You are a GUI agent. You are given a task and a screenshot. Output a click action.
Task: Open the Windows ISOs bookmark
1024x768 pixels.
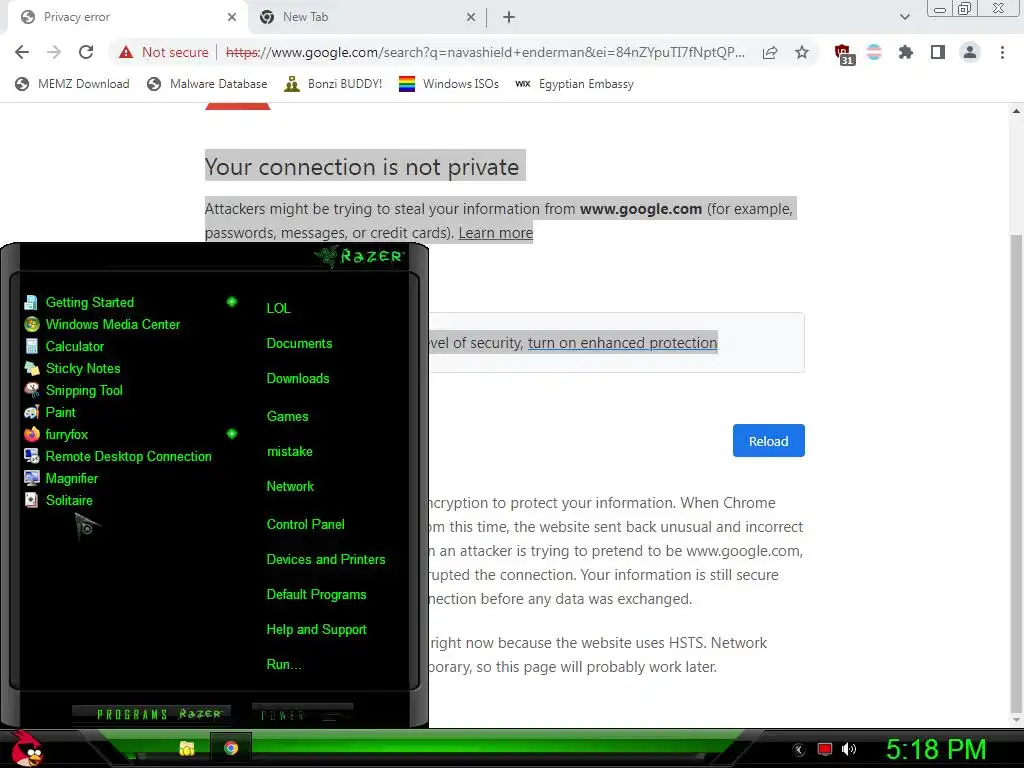(449, 84)
